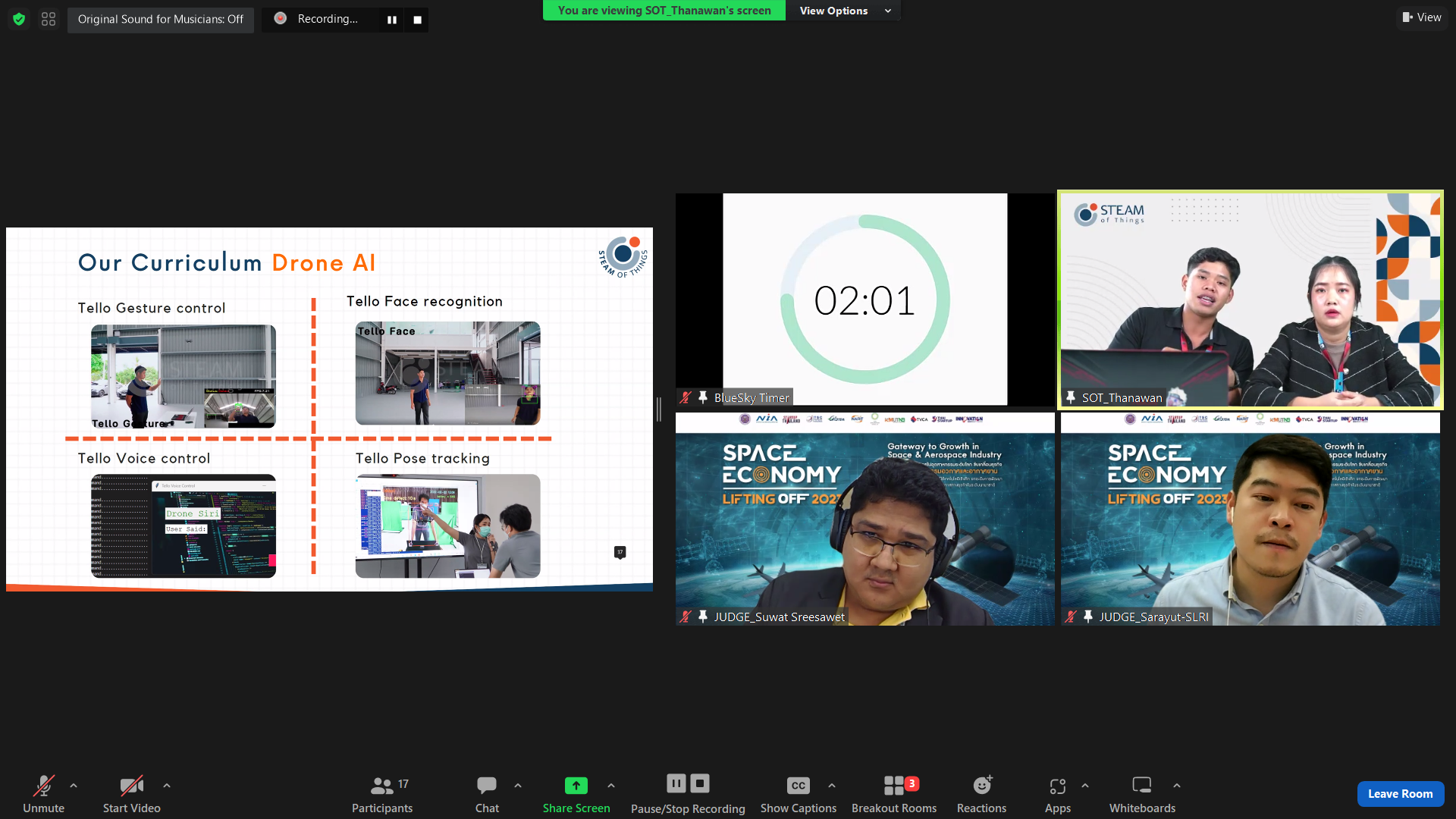The height and width of the screenshot is (819, 1456).
Task: Expand chat options chevron
Action: (518, 786)
